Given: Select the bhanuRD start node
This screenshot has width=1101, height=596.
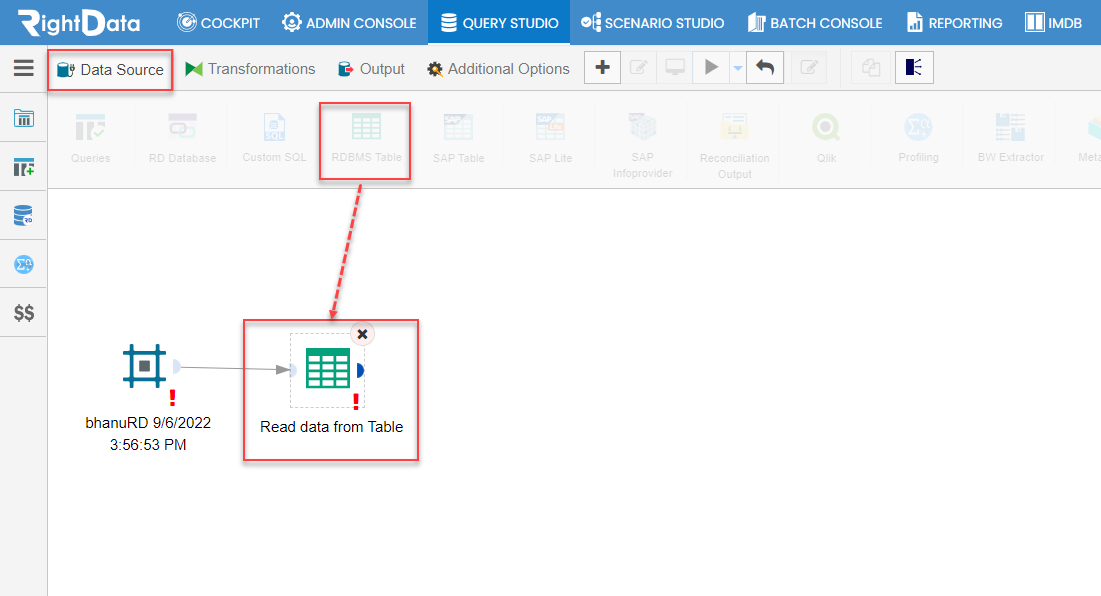Looking at the screenshot, I should coord(145,366).
